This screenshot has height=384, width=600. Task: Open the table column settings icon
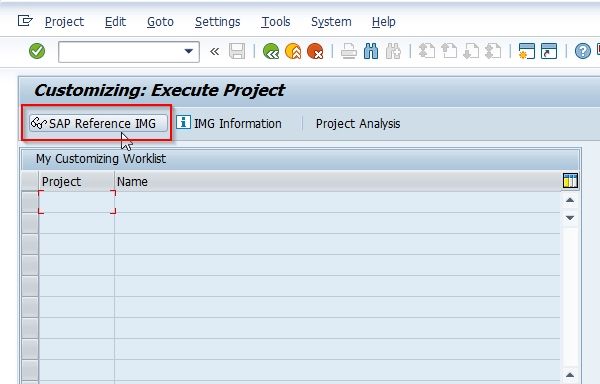click(x=570, y=181)
